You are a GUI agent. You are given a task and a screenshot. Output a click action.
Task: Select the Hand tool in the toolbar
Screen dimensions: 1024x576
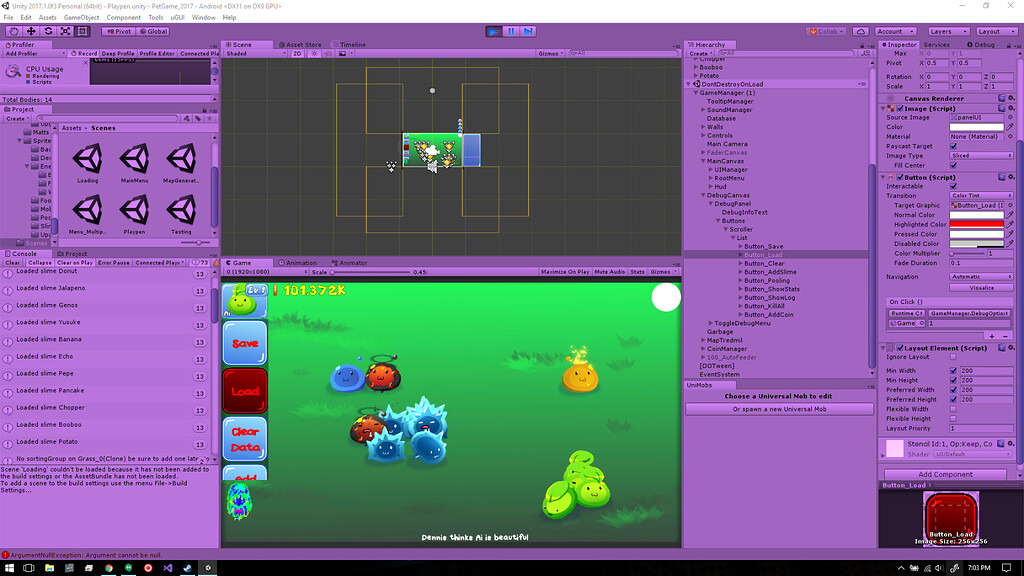click(14, 31)
